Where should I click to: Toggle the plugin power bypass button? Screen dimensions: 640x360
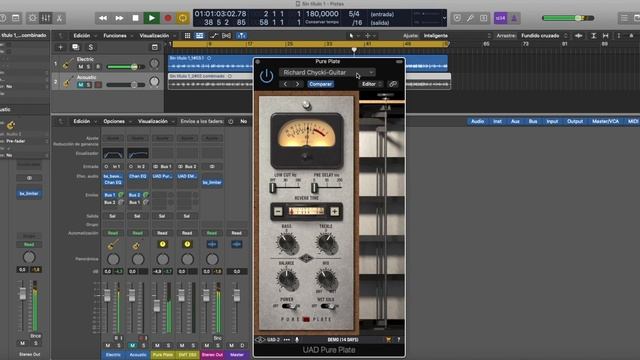(267, 76)
